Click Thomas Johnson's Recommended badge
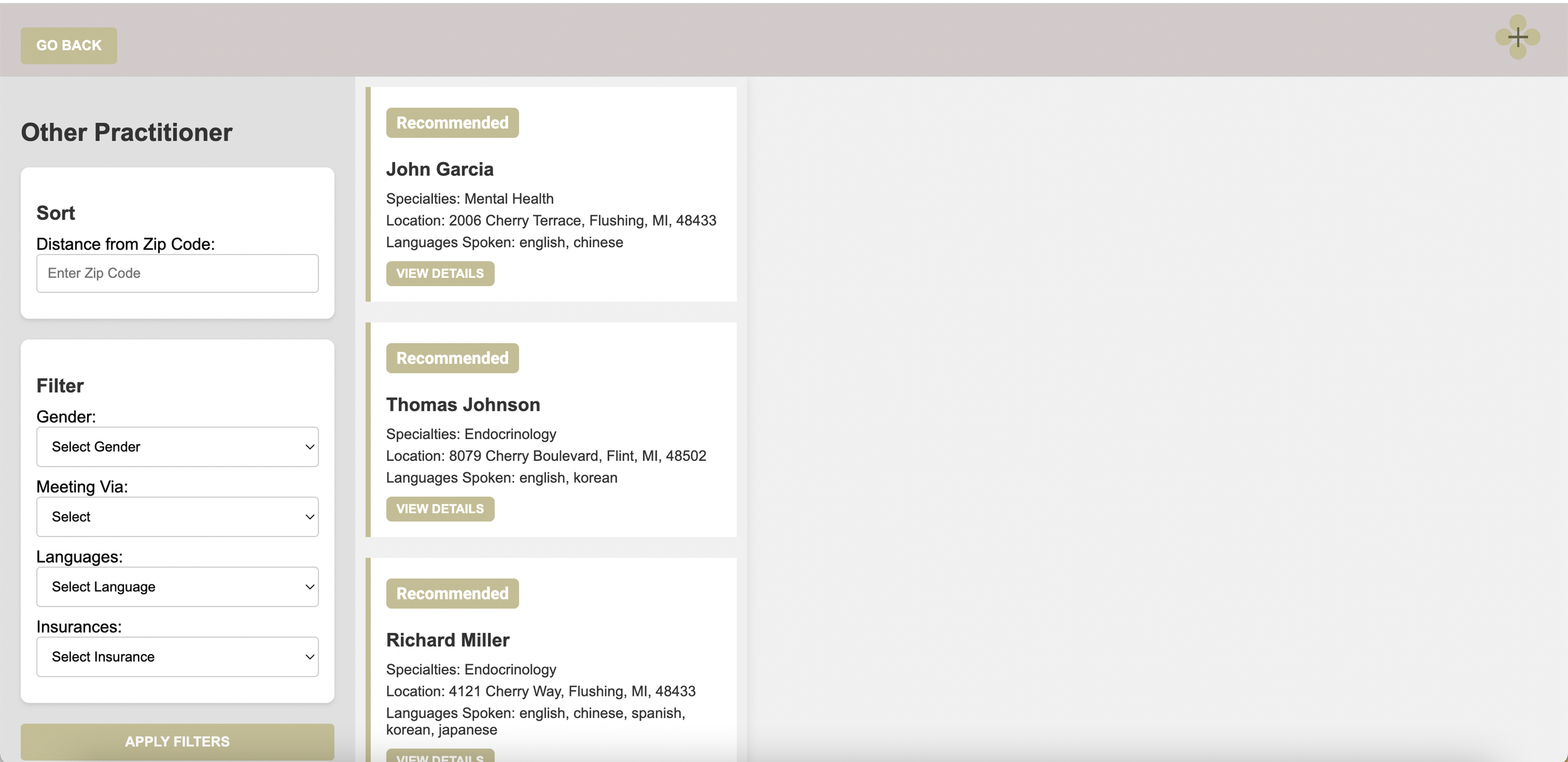This screenshot has width=1568, height=762. coord(452,358)
